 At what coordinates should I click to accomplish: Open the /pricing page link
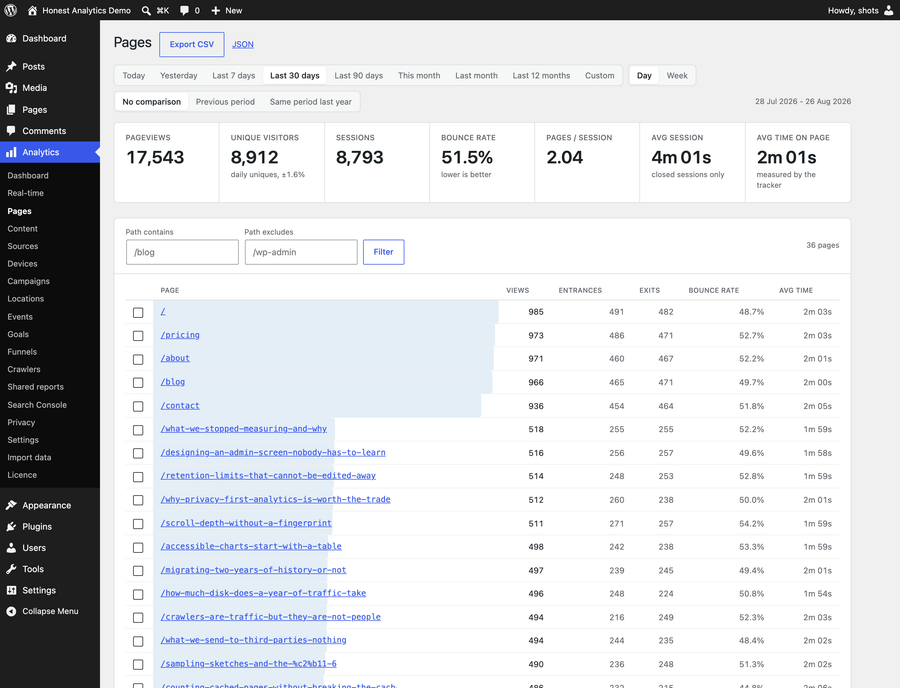[180, 335]
